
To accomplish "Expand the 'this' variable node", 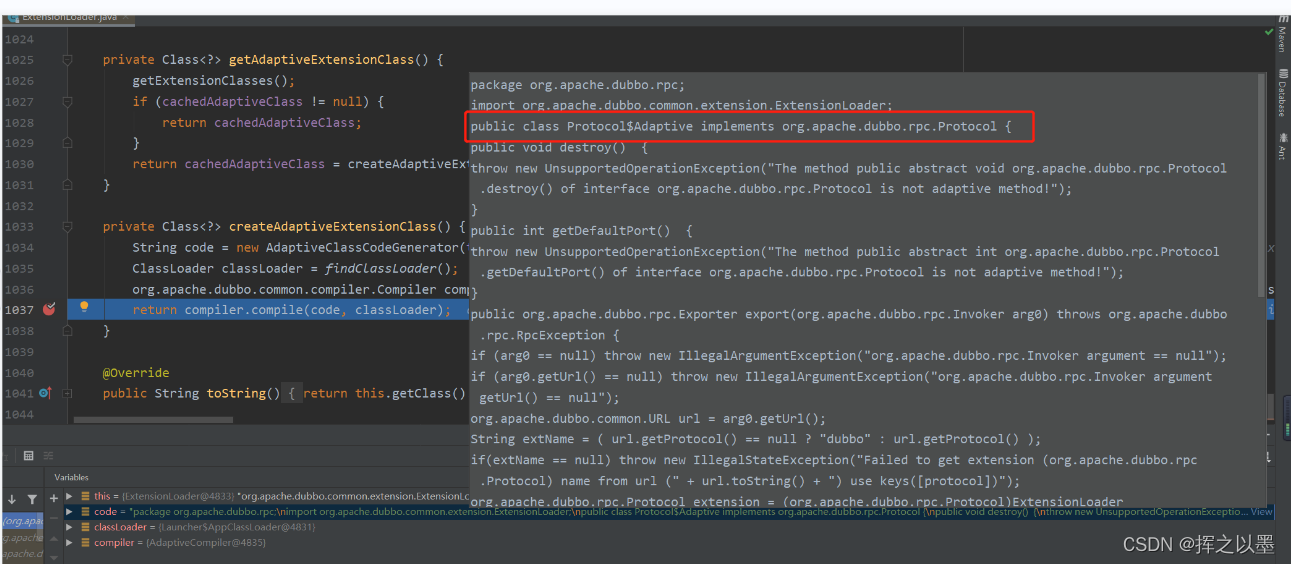I will coord(69,496).
